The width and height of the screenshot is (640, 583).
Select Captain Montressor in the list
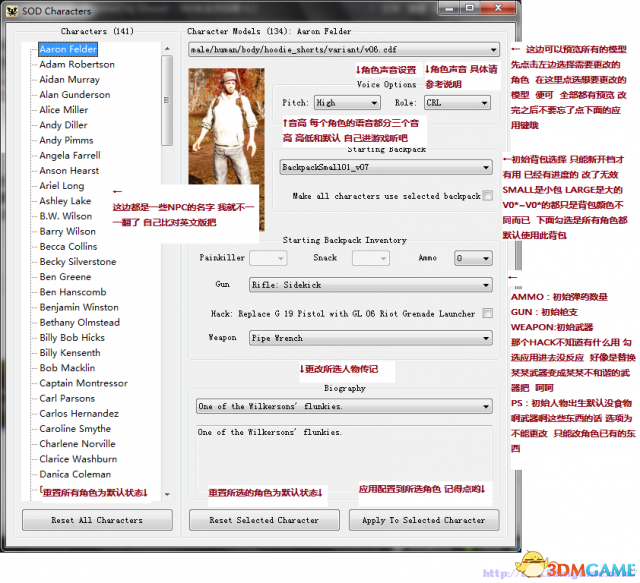(x=83, y=384)
